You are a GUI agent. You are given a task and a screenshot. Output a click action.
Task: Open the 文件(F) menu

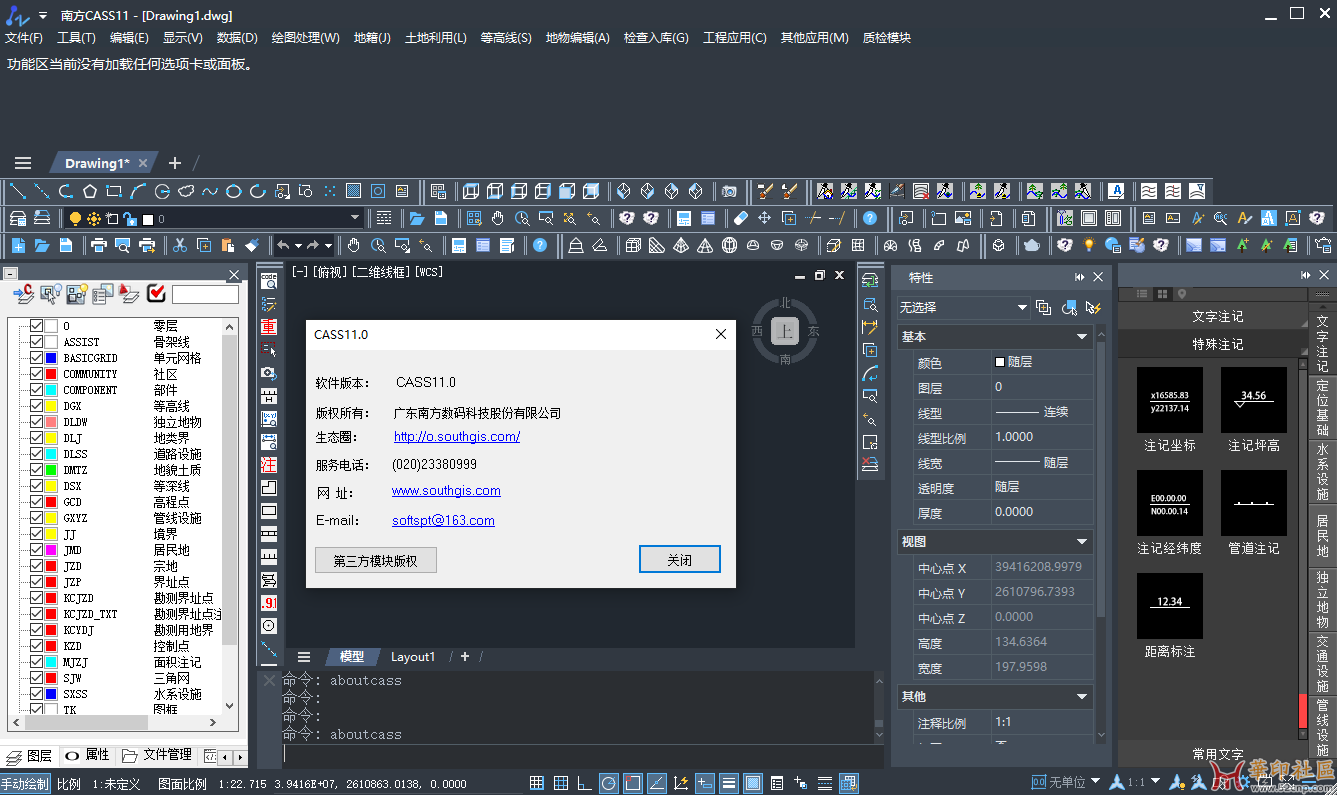coord(24,38)
